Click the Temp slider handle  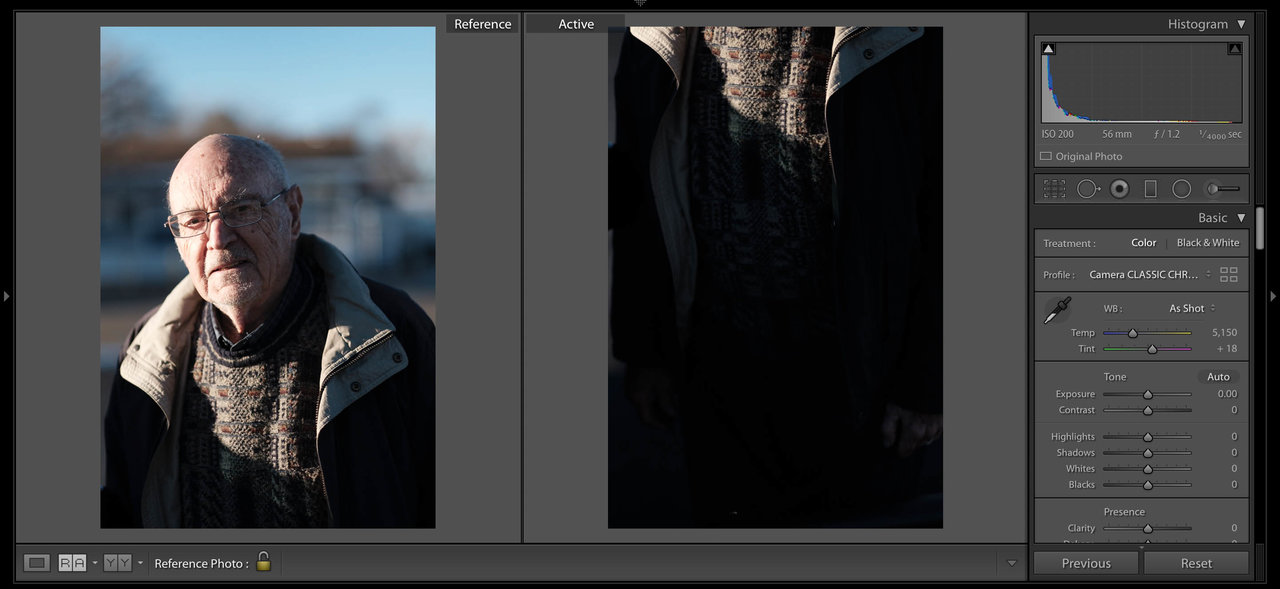1132,333
